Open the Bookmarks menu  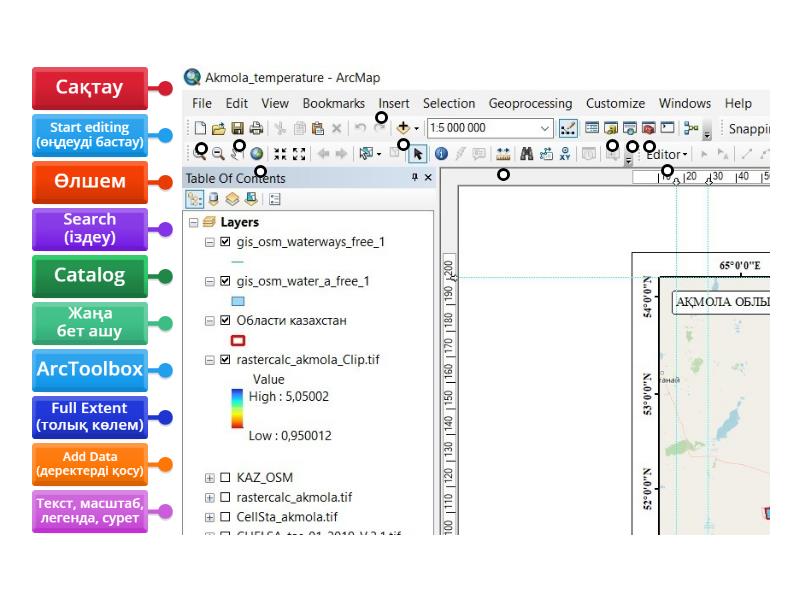tap(333, 103)
